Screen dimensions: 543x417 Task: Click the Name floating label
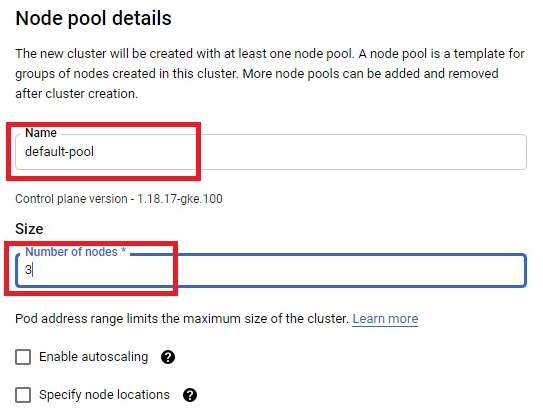coord(41,133)
